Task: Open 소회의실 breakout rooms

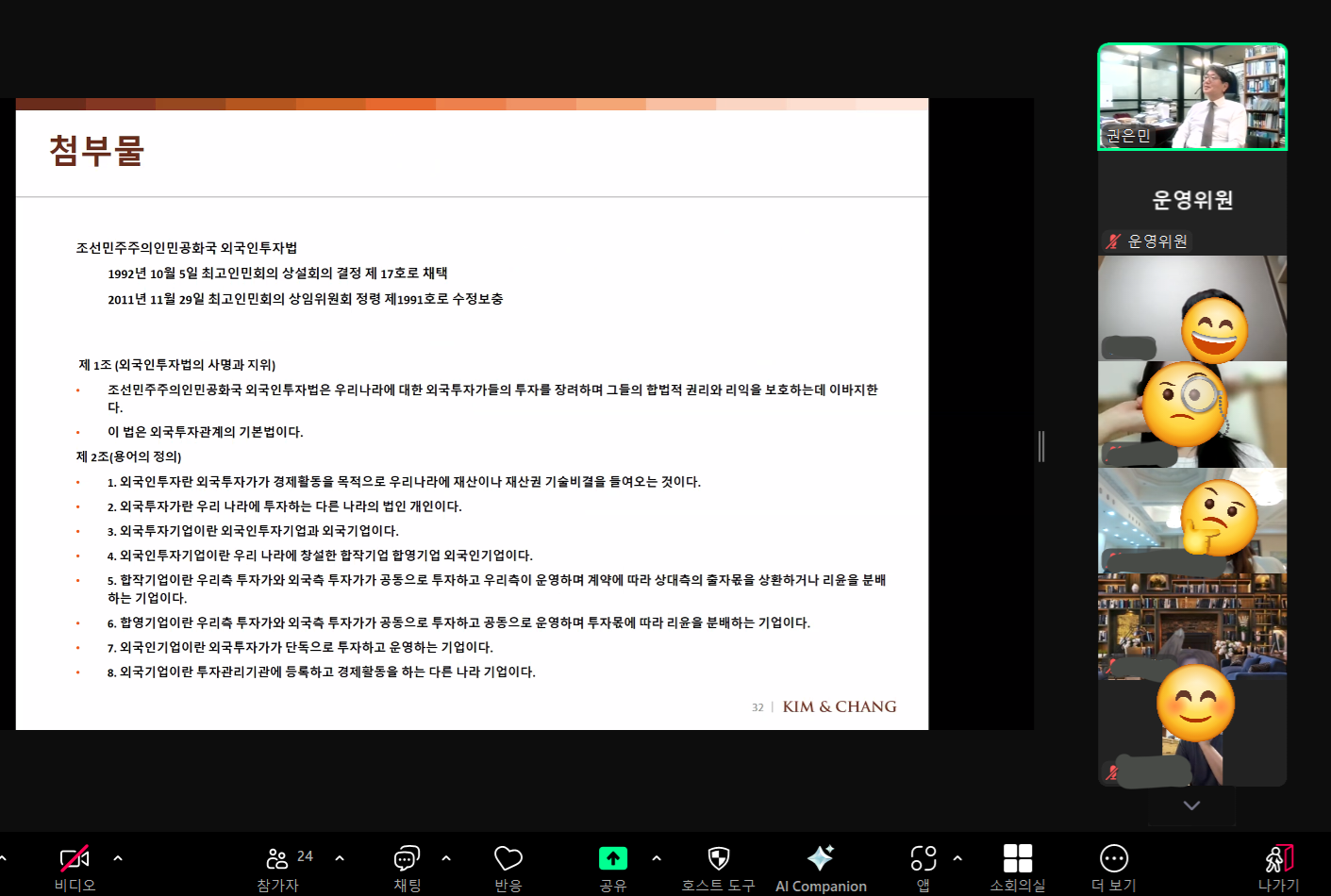Action: point(1018,858)
